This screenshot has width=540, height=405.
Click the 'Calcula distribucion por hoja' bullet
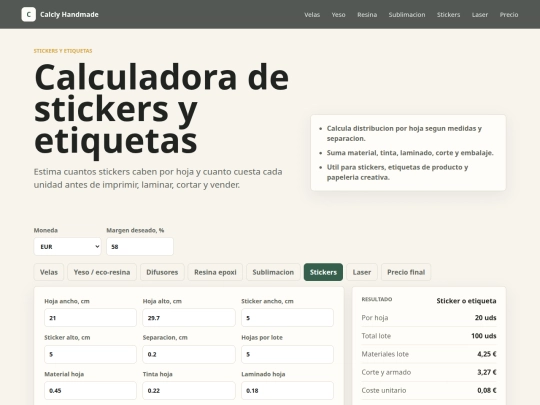(x=404, y=133)
